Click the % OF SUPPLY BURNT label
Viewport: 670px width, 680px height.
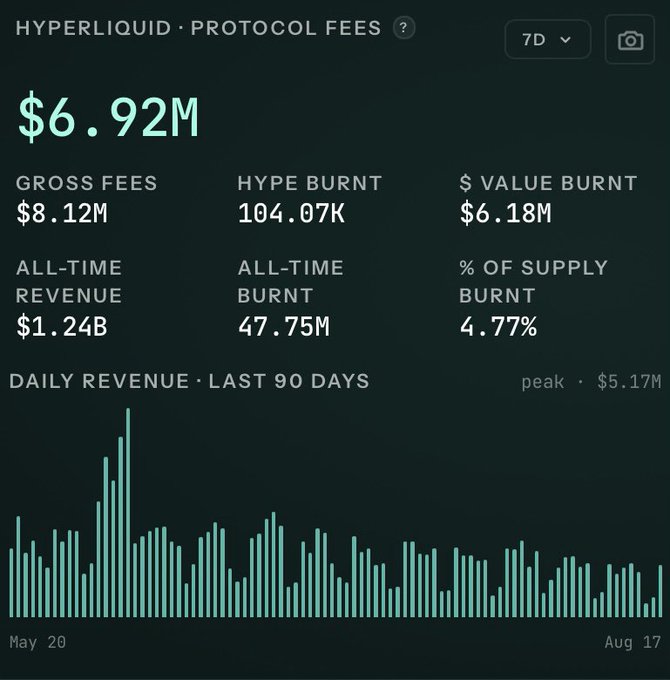(533, 281)
